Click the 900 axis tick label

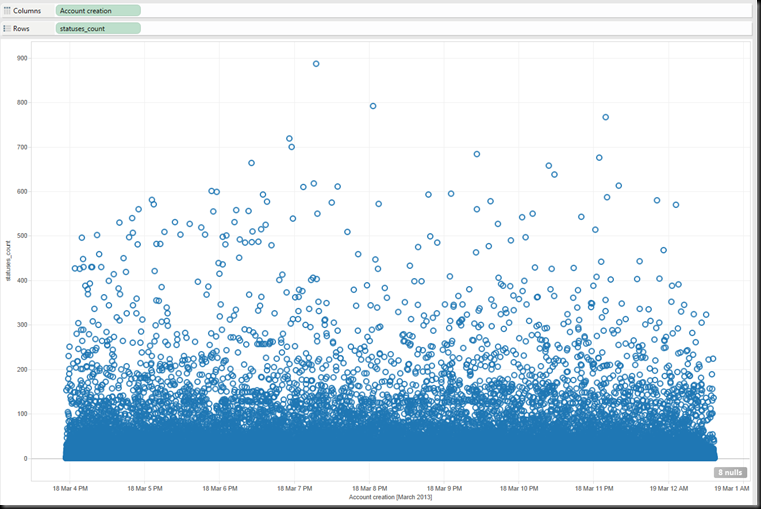pos(22,58)
